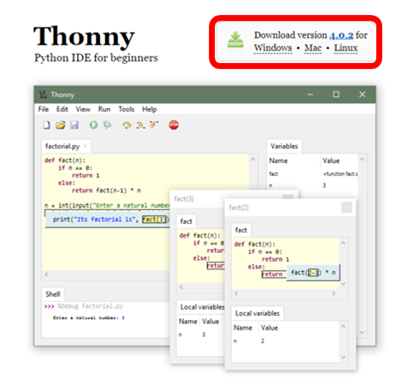Click the Step over debug icon

click(127, 125)
